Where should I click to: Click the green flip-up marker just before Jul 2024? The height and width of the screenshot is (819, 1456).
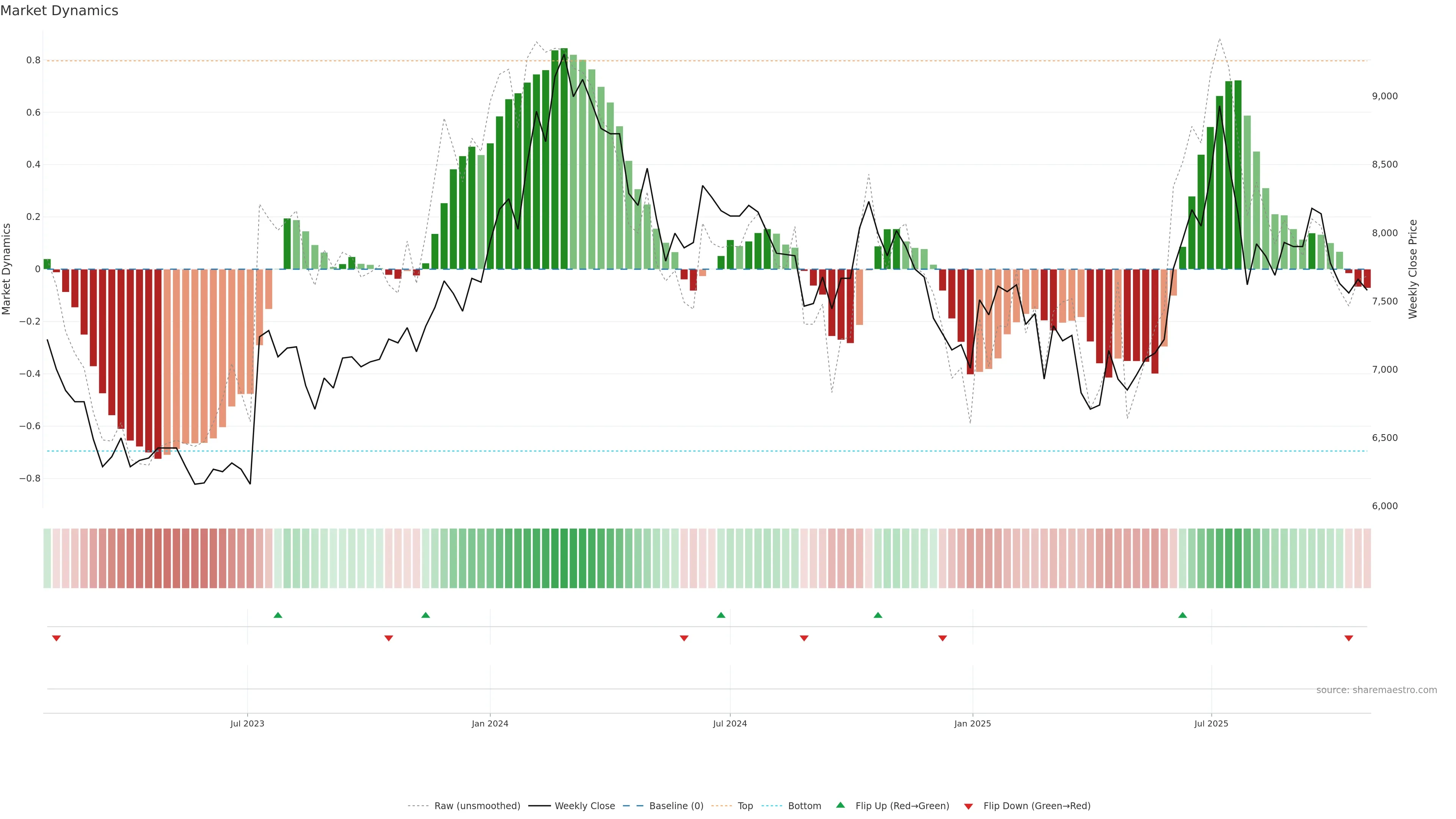(721, 615)
